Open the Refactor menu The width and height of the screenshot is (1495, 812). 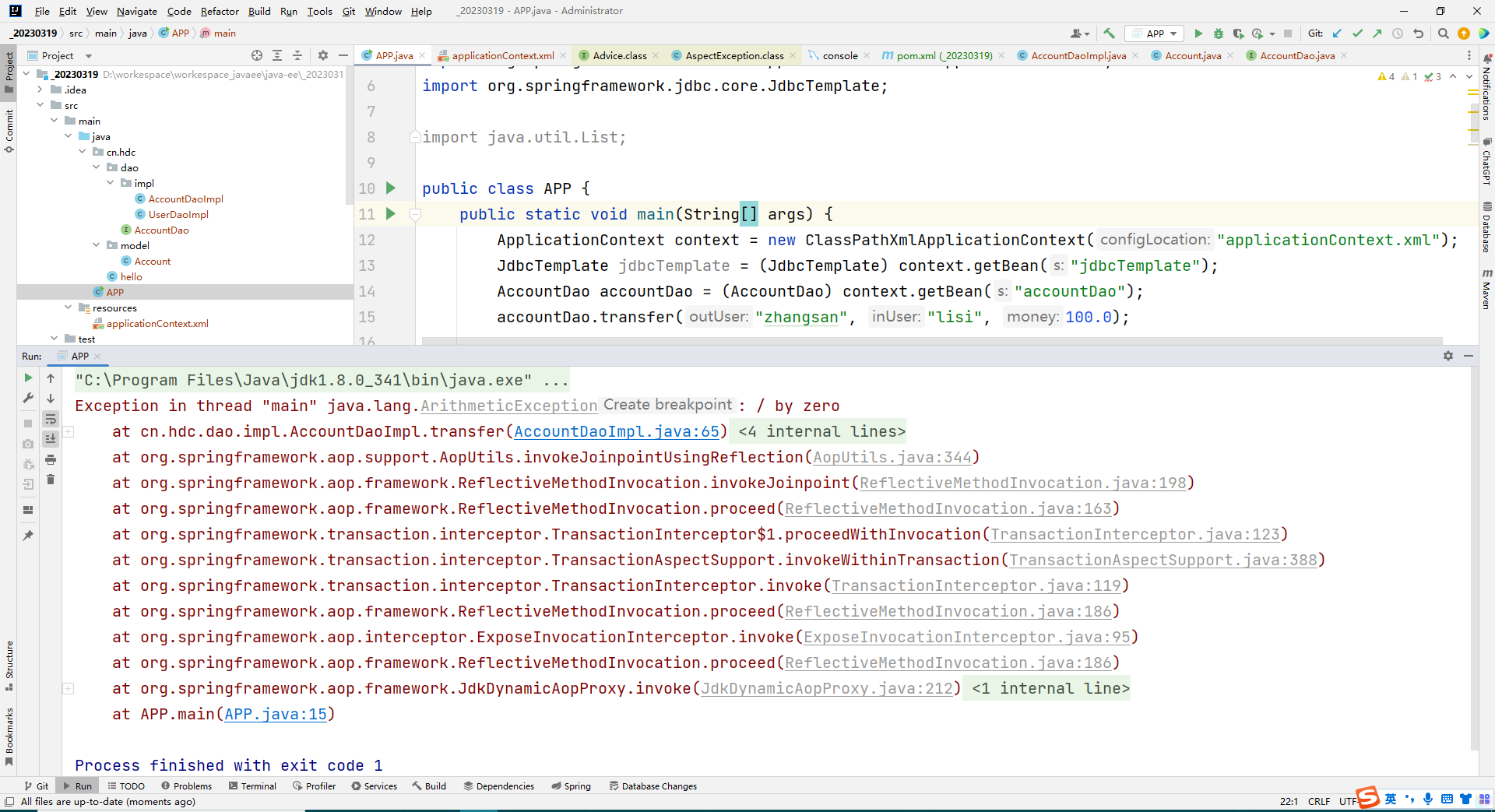click(220, 11)
